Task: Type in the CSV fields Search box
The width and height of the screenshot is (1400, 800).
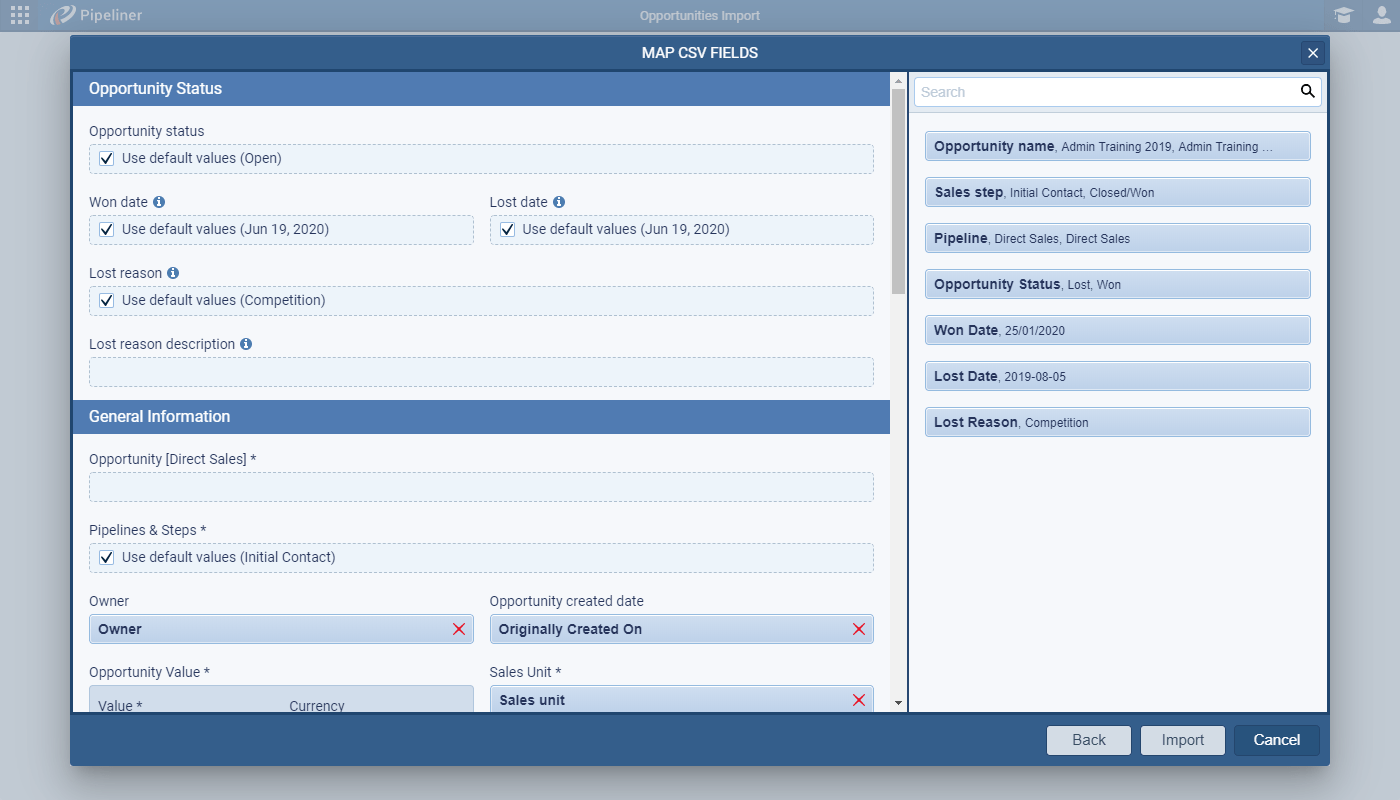Action: point(1105,92)
